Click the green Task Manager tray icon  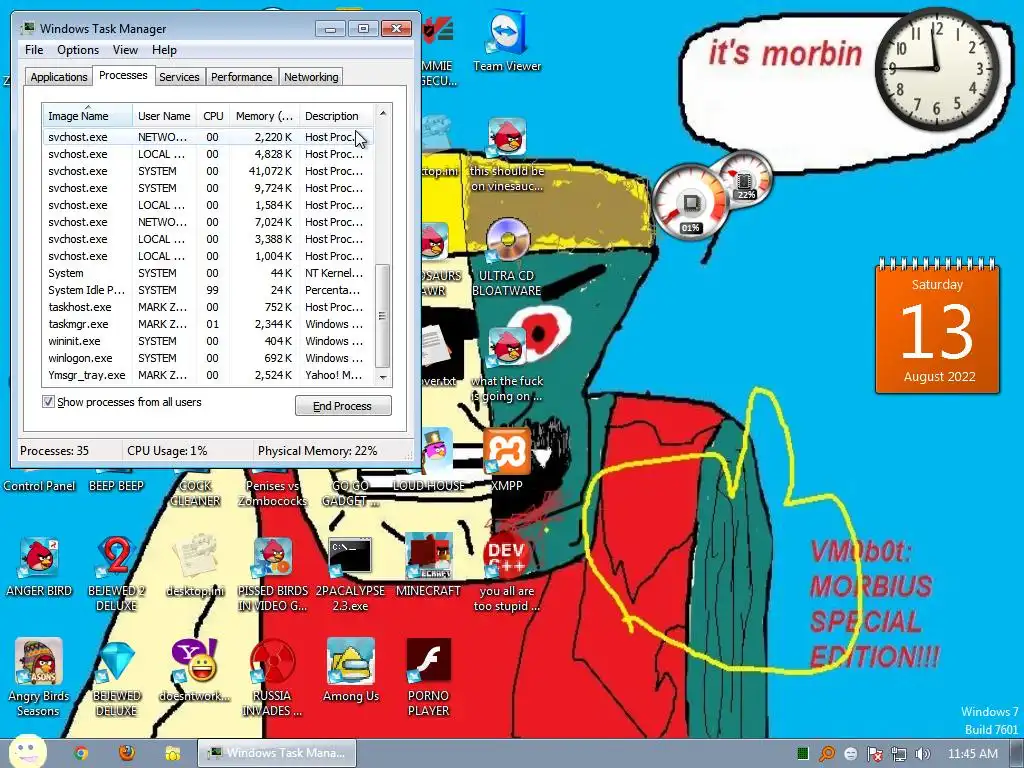click(x=803, y=754)
